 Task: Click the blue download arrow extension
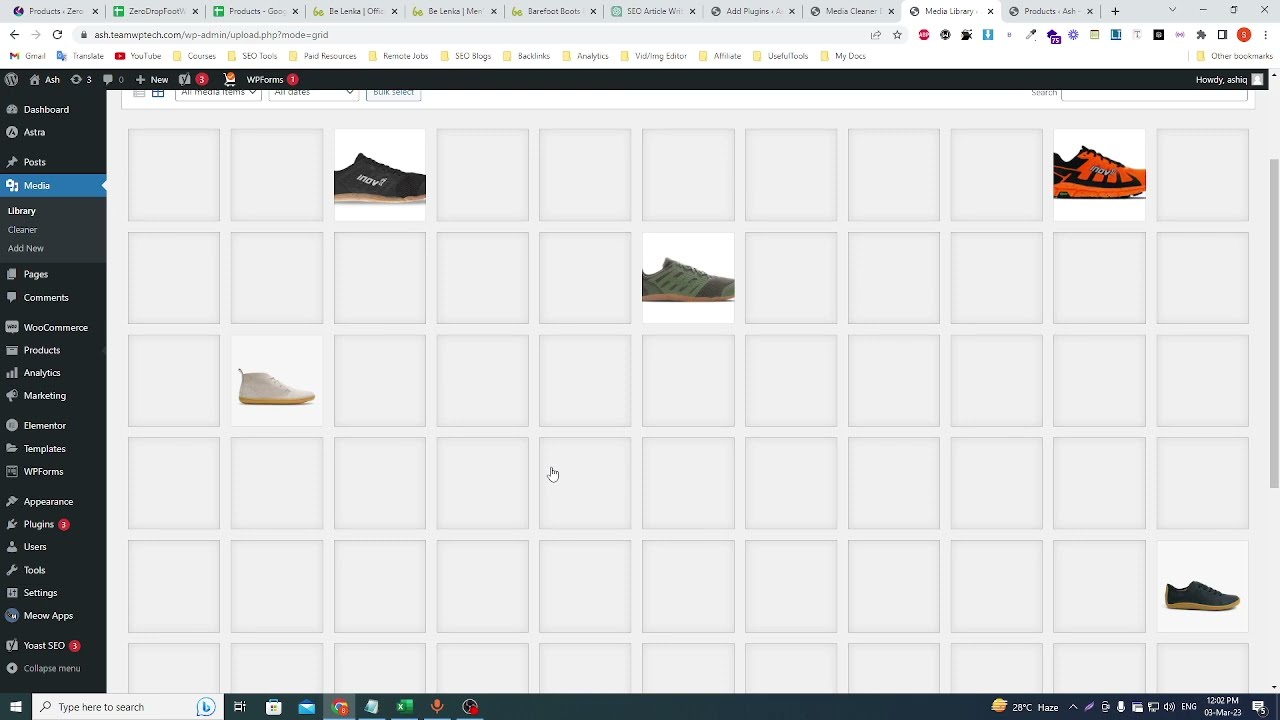[987, 34]
